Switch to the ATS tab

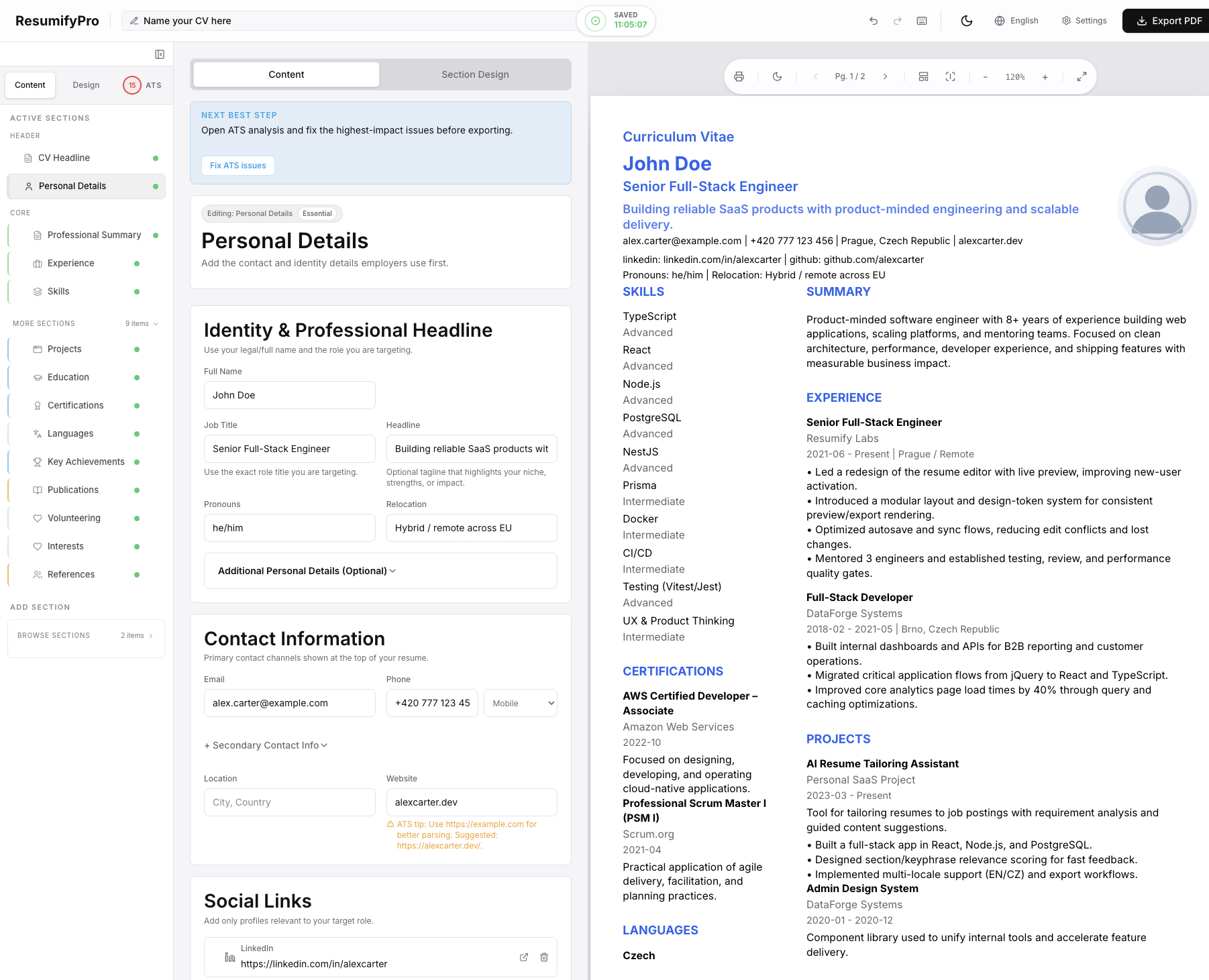coord(142,85)
